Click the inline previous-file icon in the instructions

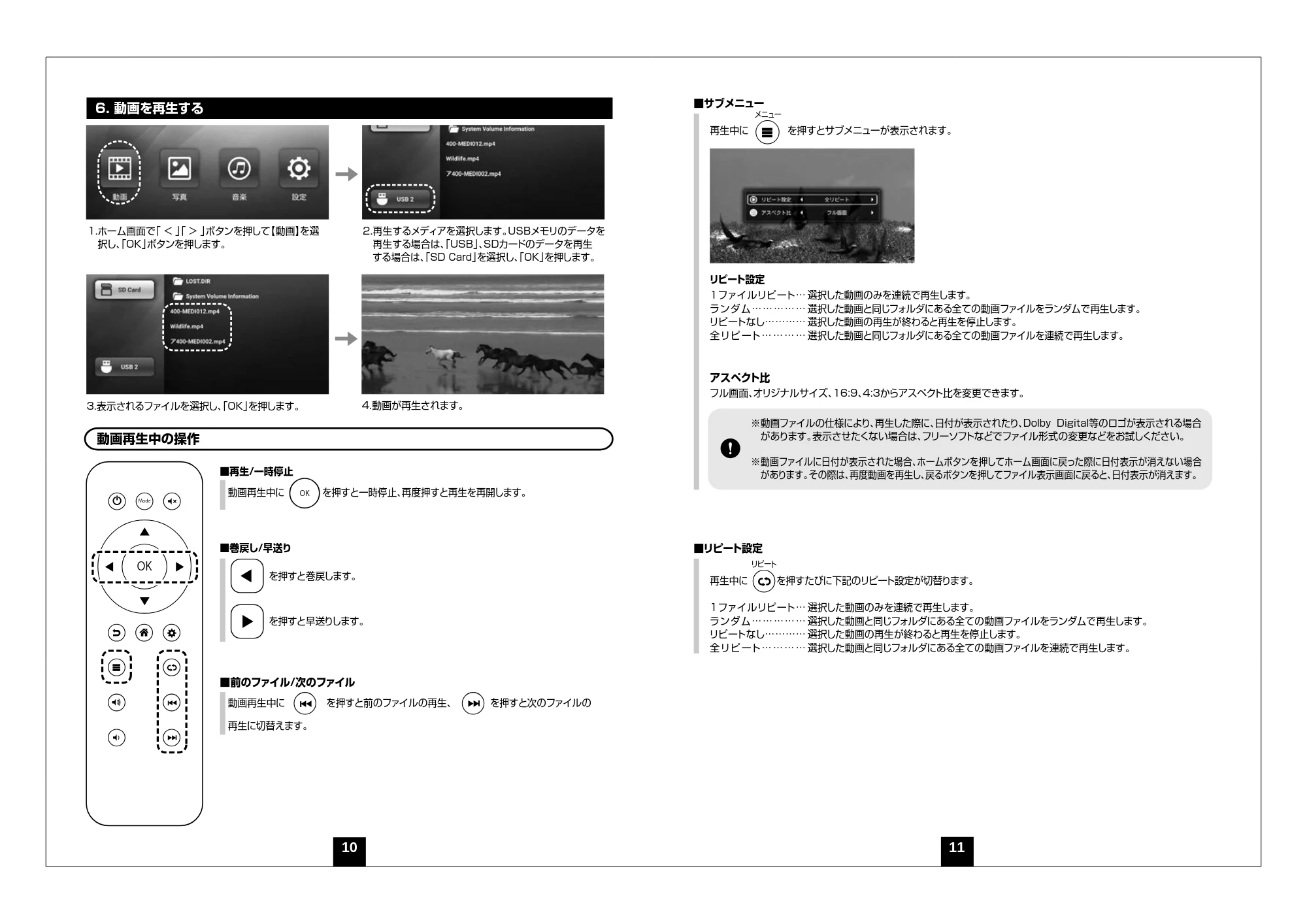click(305, 704)
